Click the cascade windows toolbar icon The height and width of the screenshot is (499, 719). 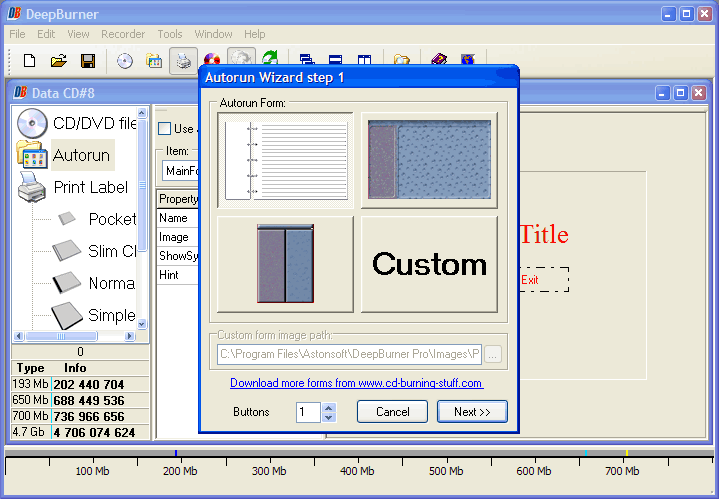pos(307,61)
